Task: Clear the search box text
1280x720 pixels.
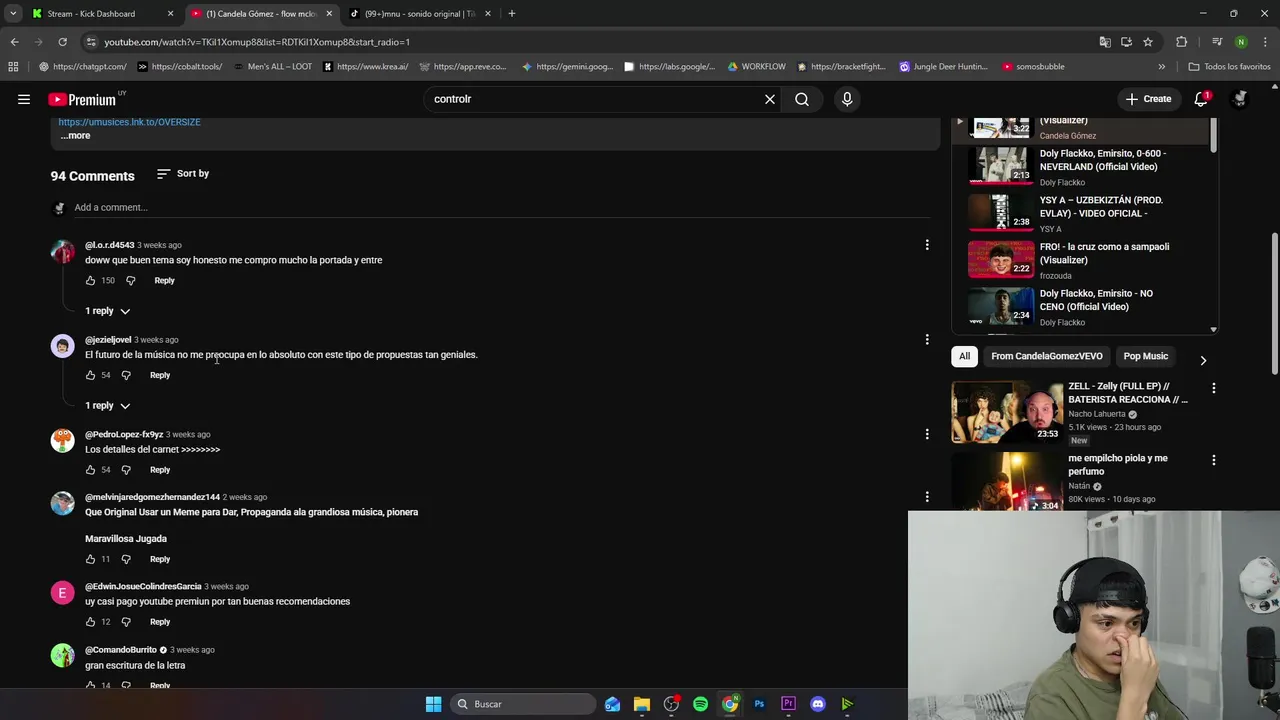Action: click(770, 99)
